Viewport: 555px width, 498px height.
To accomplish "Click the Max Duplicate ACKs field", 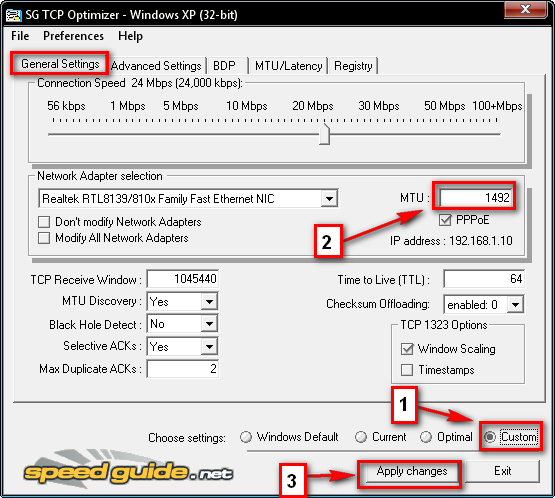I will (x=183, y=369).
